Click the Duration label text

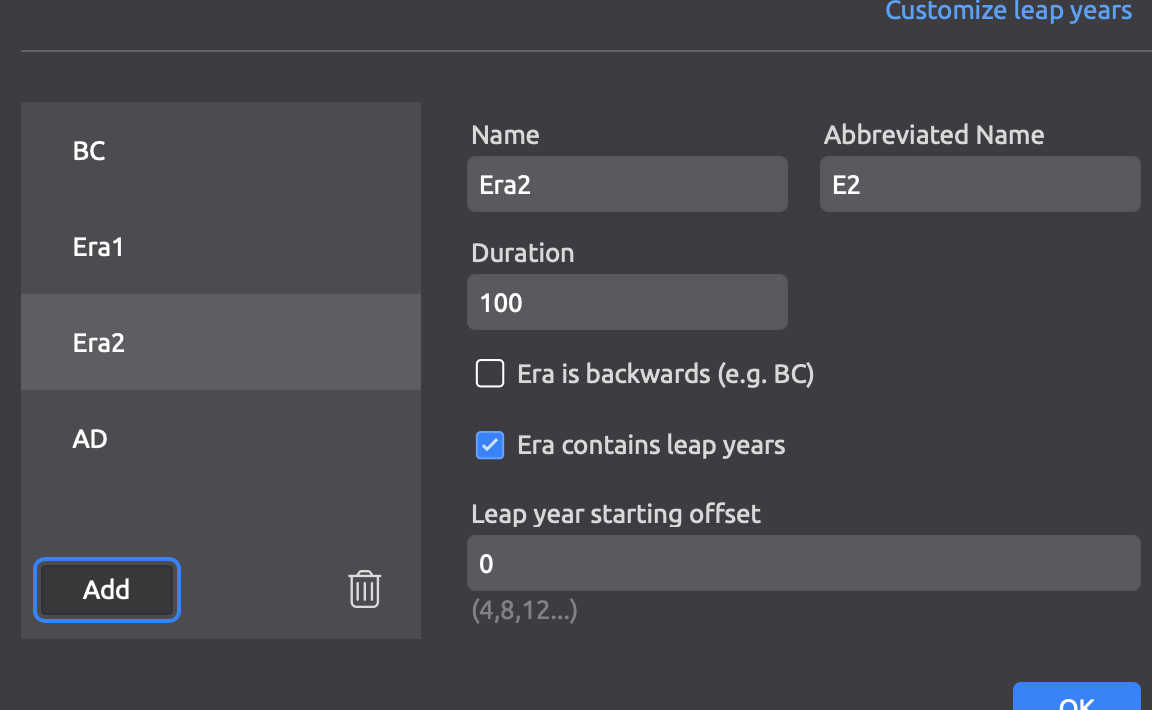[x=522, y=253]
